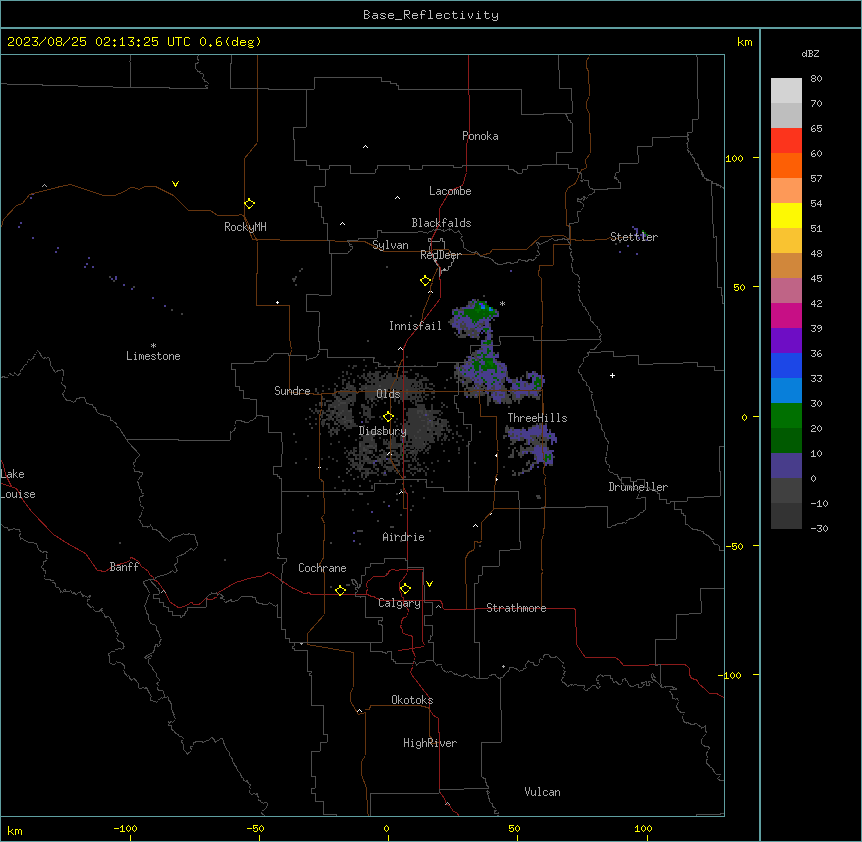Click the Lake Louise label
862x842 pixels.
(18, 484)
